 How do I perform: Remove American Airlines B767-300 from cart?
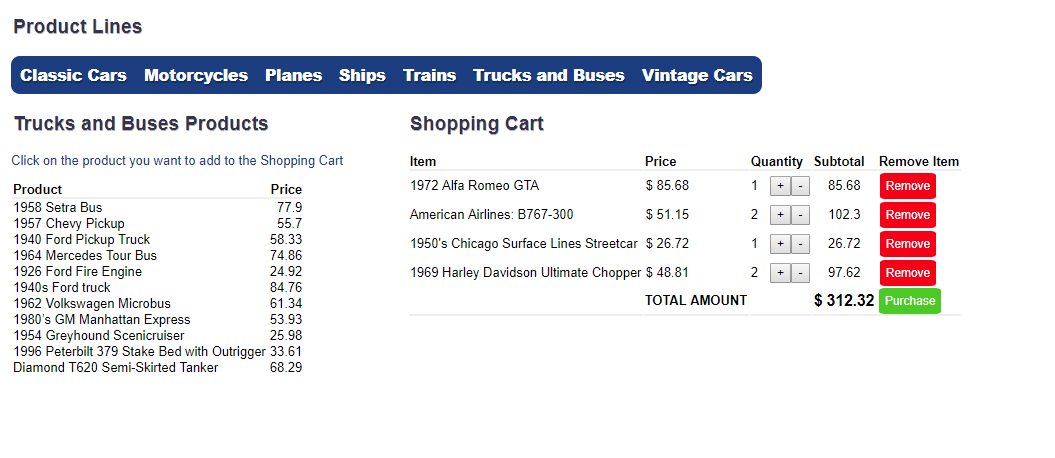tap(907, 215)
